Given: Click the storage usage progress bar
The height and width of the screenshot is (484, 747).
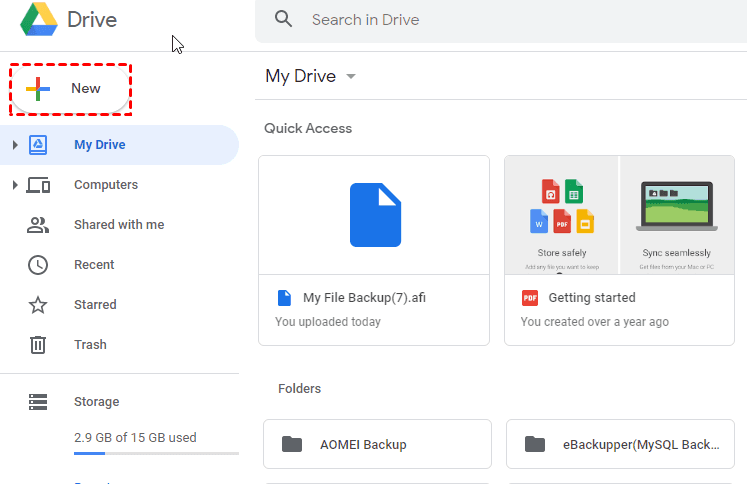Looking at the screenshot, I should tap(156, 454).
